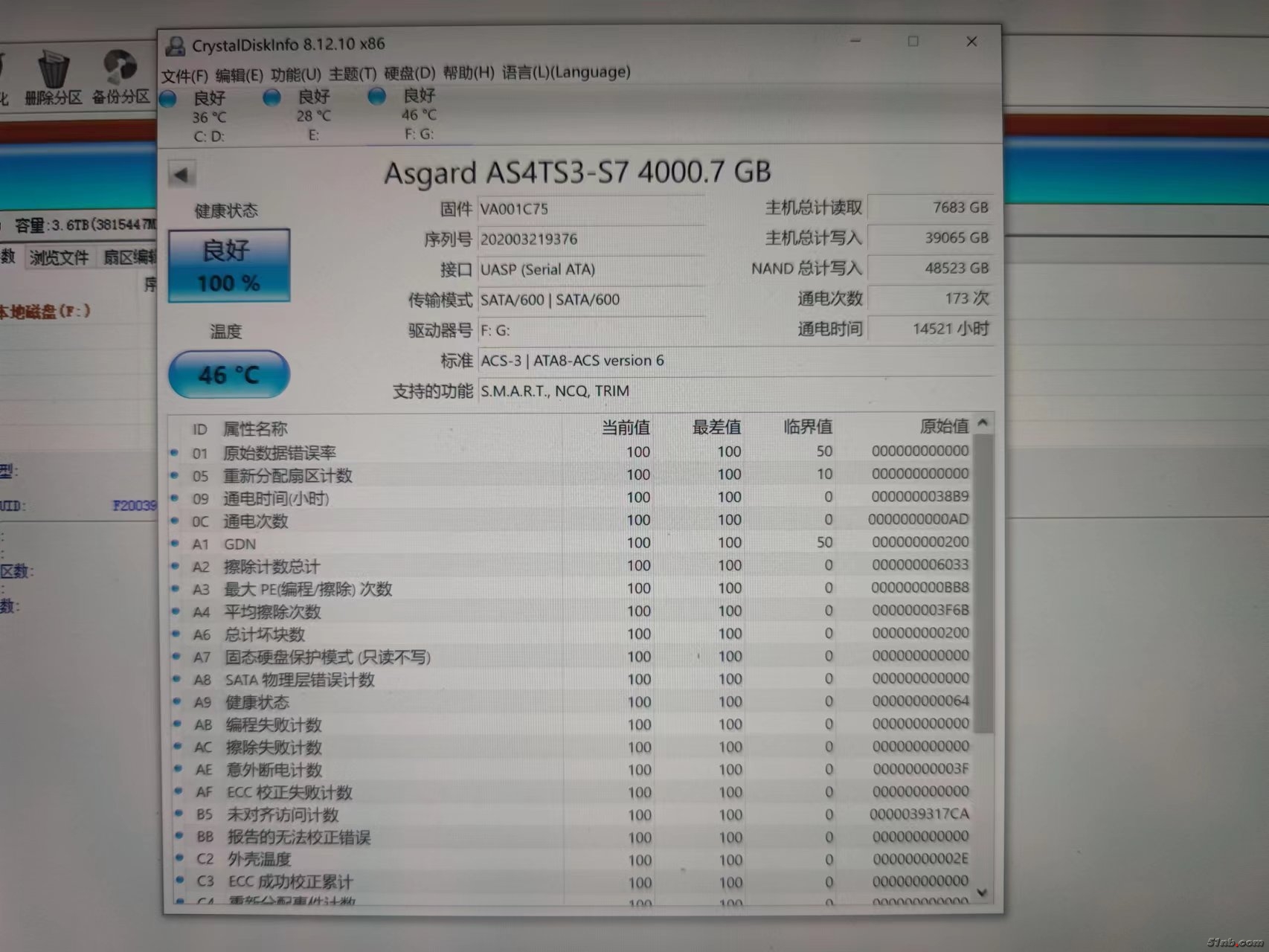The height and width of the screenshot is (952, 1269).
Task: Select the AB 编程失败计数 row
Action: pos(571,725)
